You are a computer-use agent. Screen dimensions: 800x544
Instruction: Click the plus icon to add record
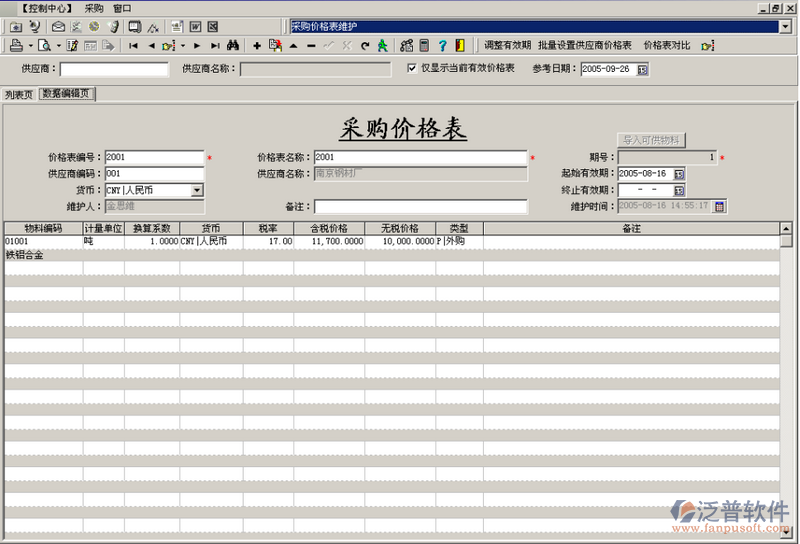coord(257,46)
